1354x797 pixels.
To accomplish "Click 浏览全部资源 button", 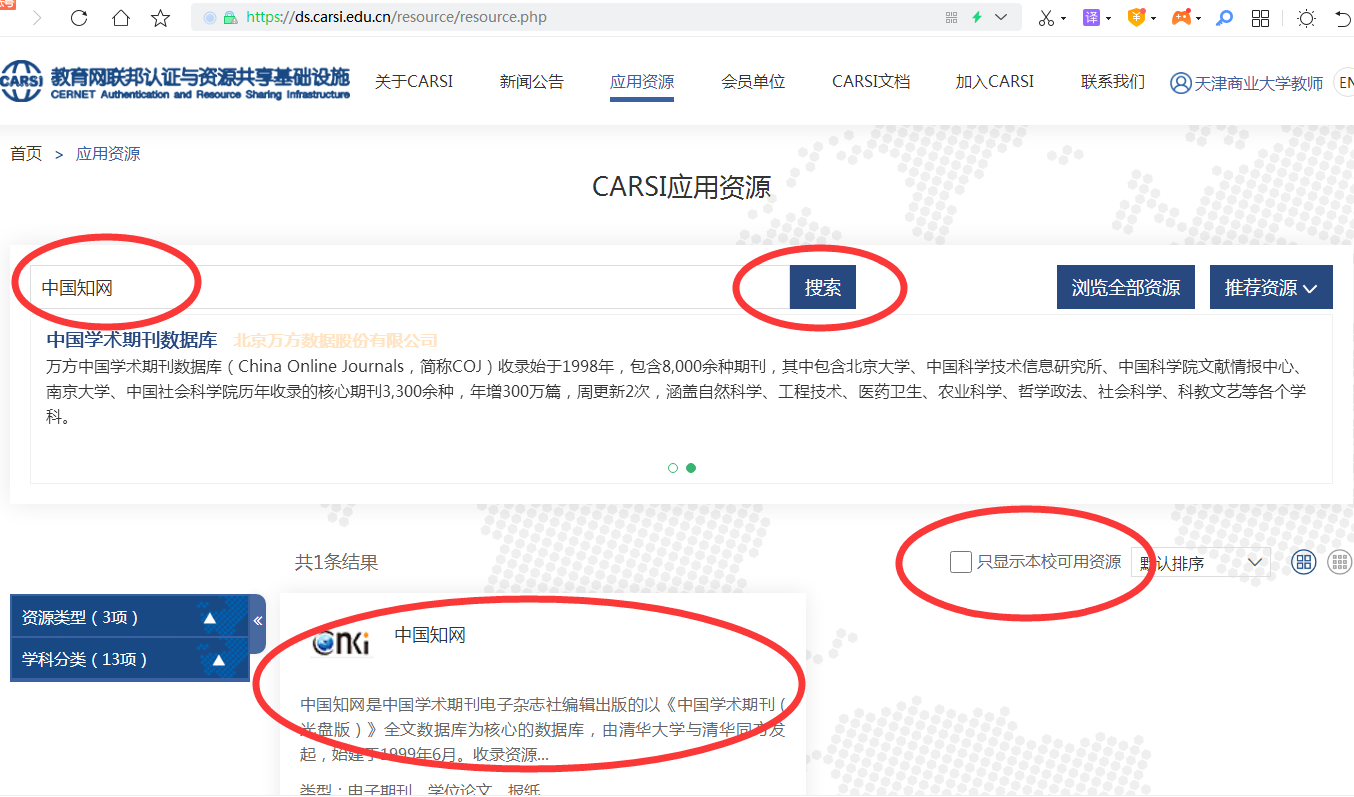I will [x=1126, y=288].
